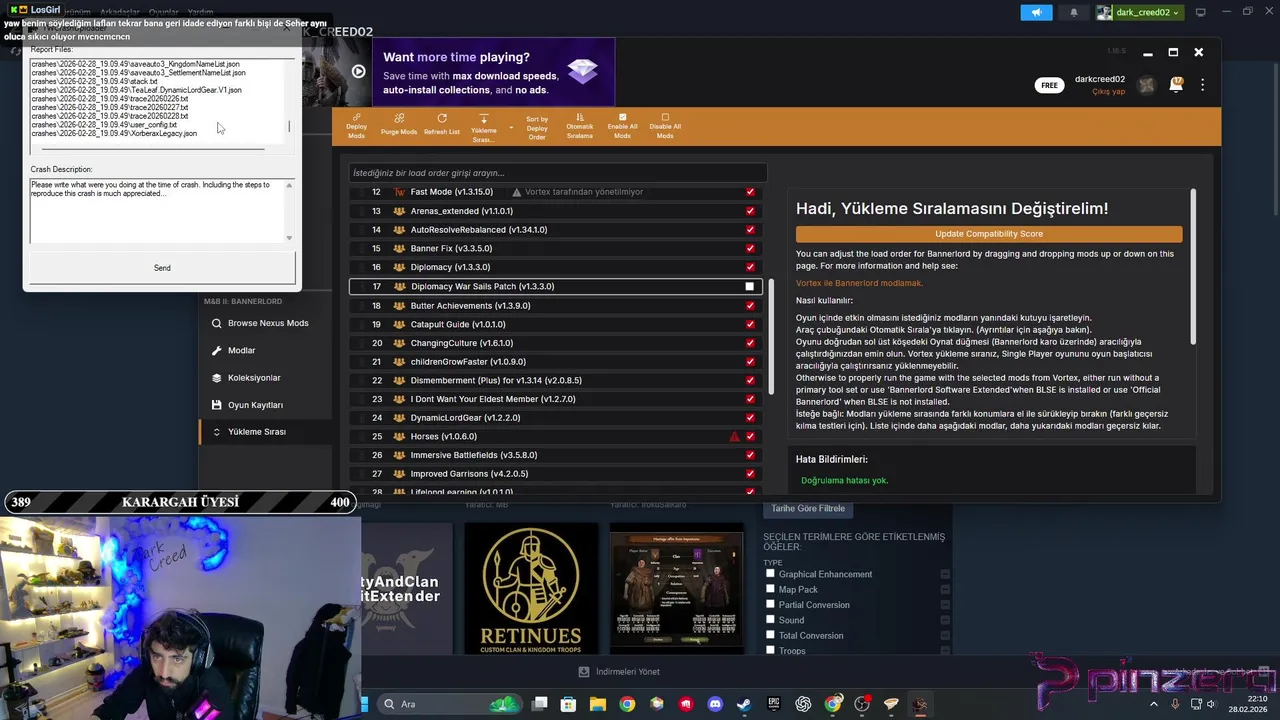Click red warning icon on Horses row
1280x720 pixels.
735,436
